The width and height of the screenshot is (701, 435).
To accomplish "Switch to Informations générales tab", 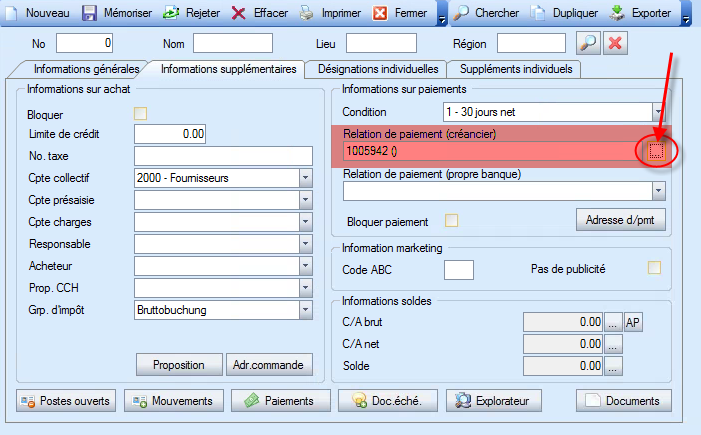I will point(86,69).
